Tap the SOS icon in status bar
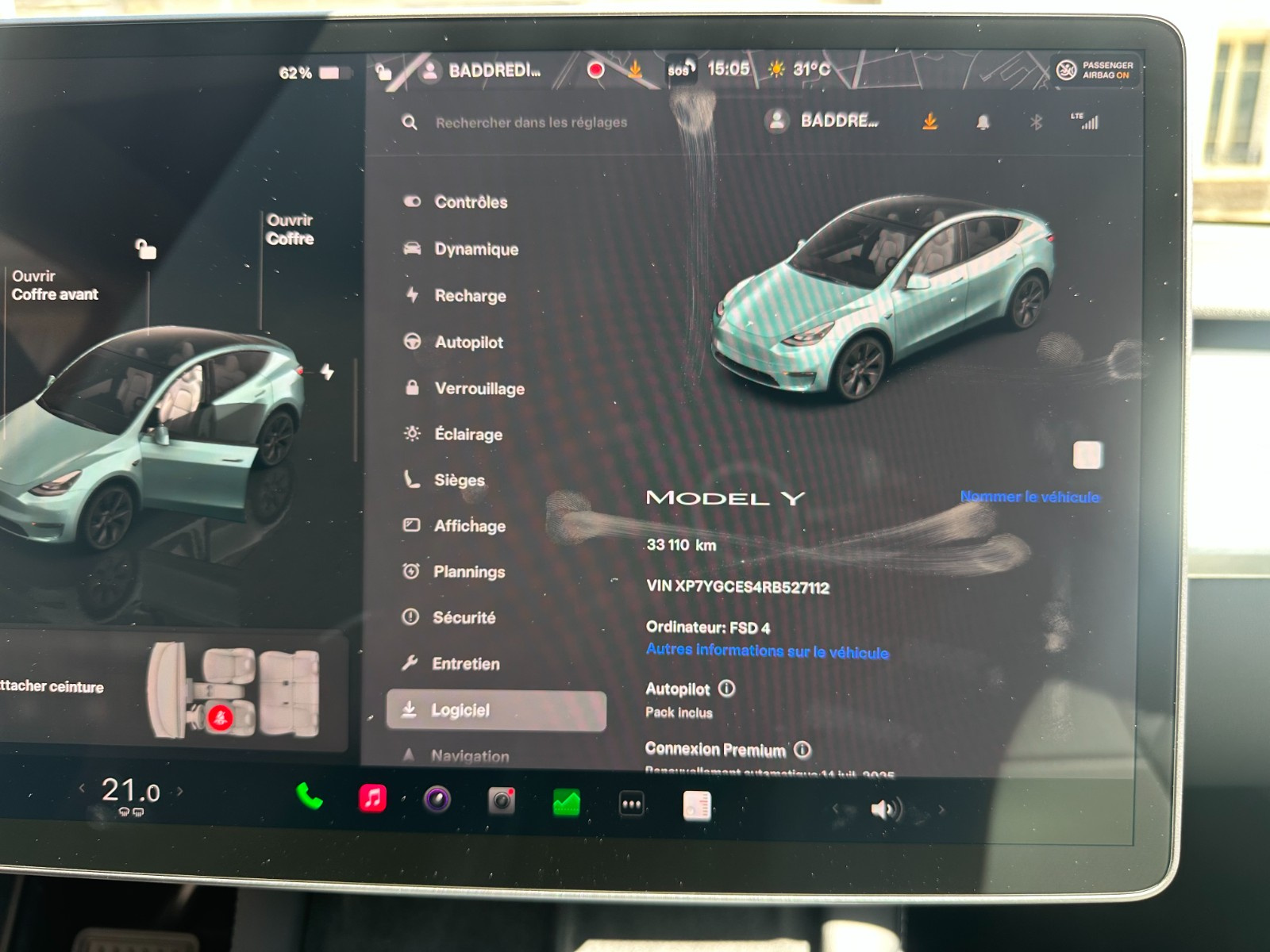1270x952 pixels. pos(681,69)
